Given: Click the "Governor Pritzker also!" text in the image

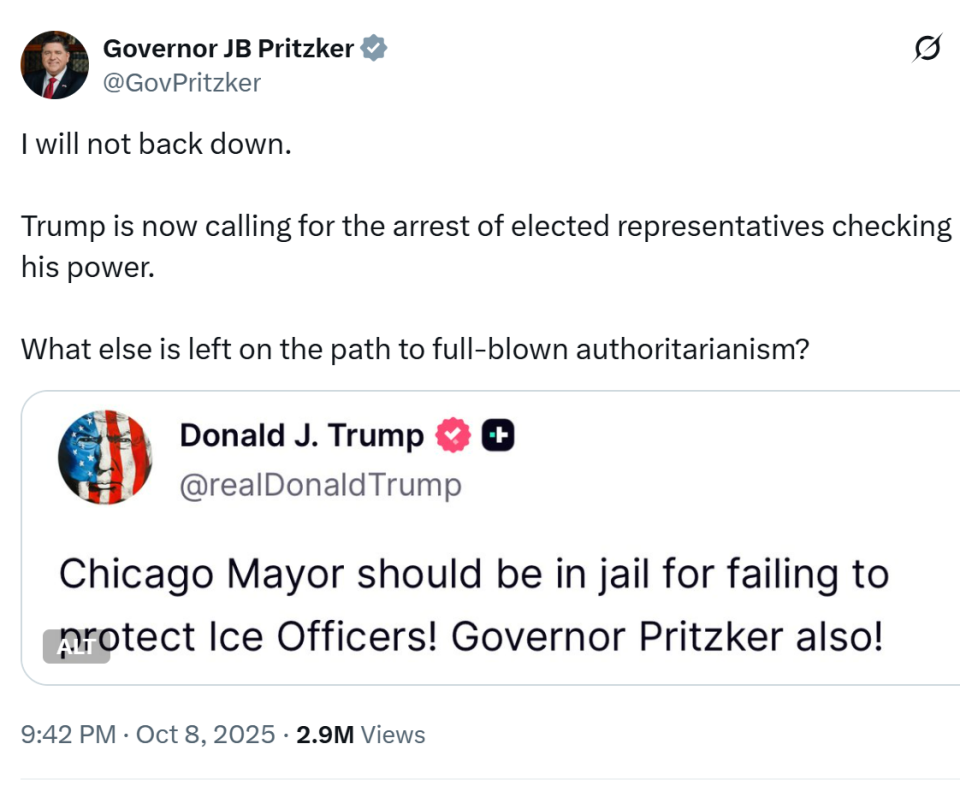Looking at the screenshot, I should coord(667,637).
